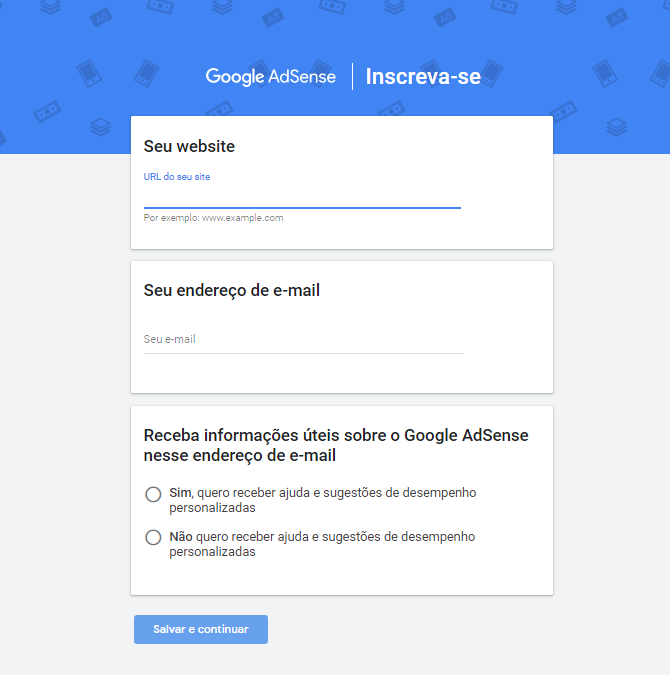Viewport: 670px width, 675px height.
Task: Select the "Não" radio button
Action: [153, 537]
